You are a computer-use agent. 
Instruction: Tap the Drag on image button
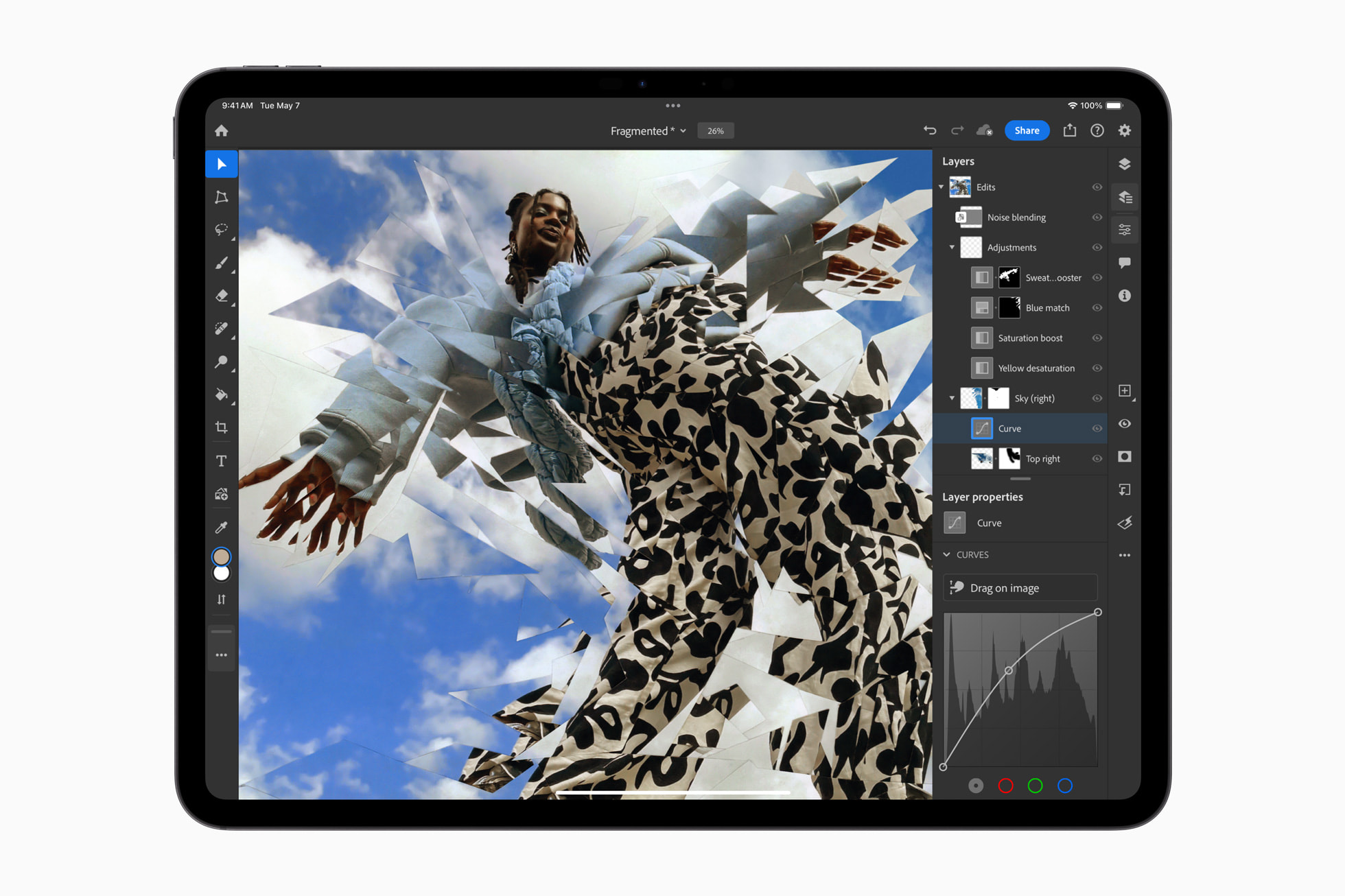tap(1020, 587)
